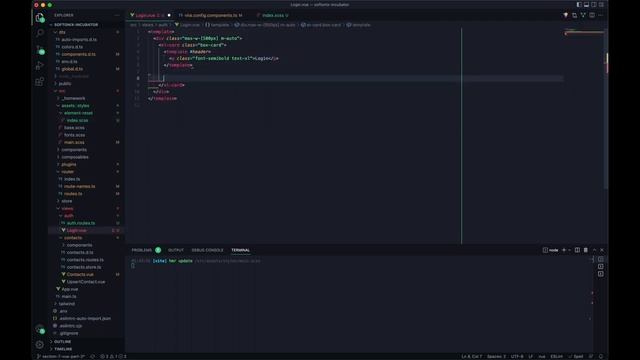Screen dimensions: 640x360
Task: Open the new terminal launch profile dropdown
Action: click(x=569, y=250)
